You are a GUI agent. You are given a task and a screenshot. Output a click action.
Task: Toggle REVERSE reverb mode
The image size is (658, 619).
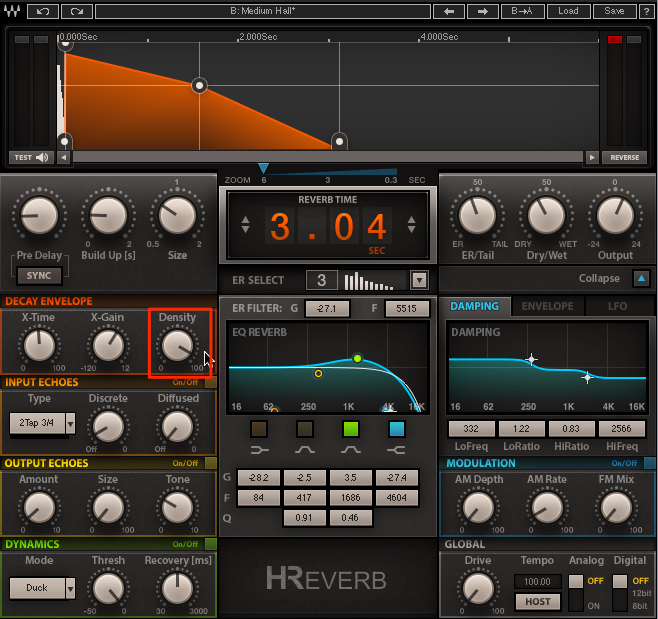point(624,158)
